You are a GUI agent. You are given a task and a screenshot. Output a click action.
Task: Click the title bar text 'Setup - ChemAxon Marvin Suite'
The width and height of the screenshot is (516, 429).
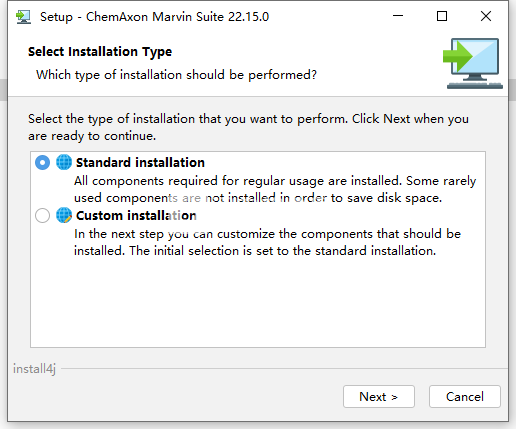point(154,17)
